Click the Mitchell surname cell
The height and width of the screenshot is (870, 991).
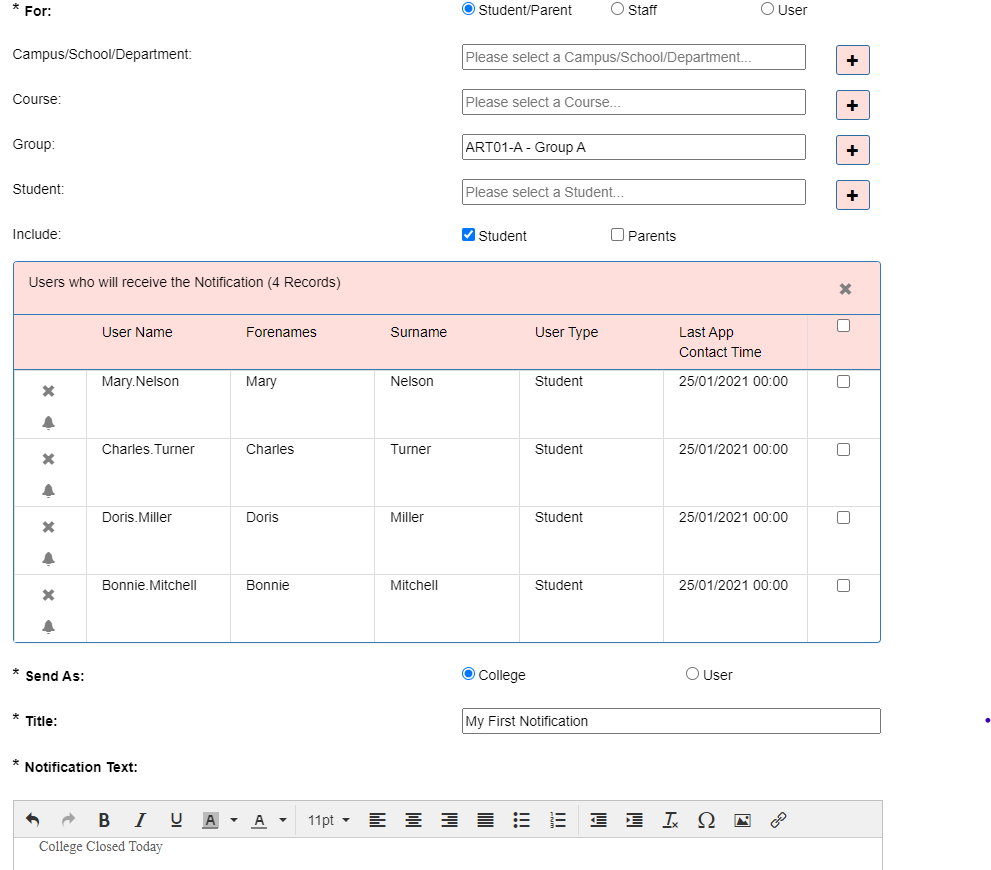pyautogui.click(x=414, y=585)
